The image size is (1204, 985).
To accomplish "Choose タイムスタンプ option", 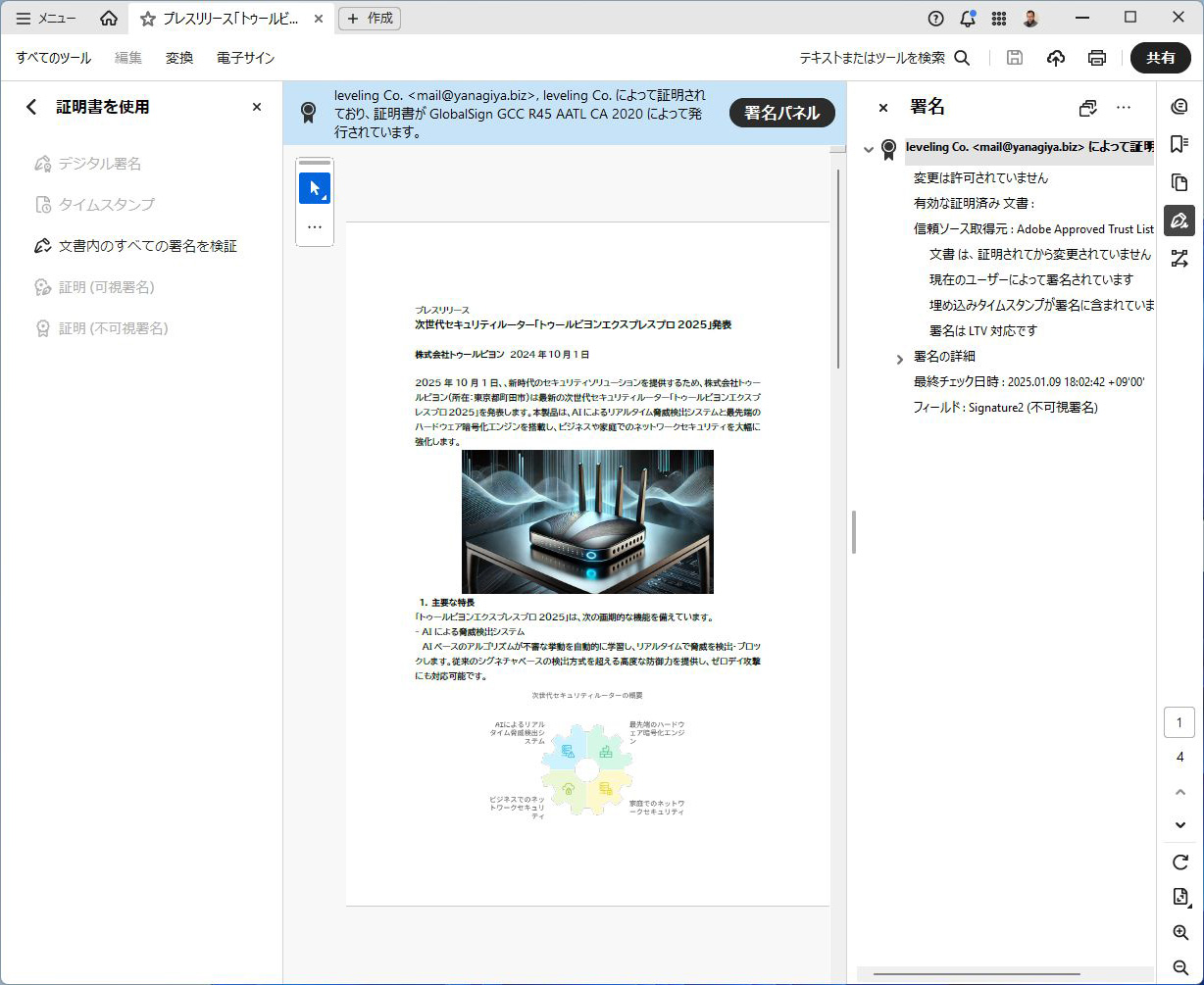I will (x=94, y=205).
